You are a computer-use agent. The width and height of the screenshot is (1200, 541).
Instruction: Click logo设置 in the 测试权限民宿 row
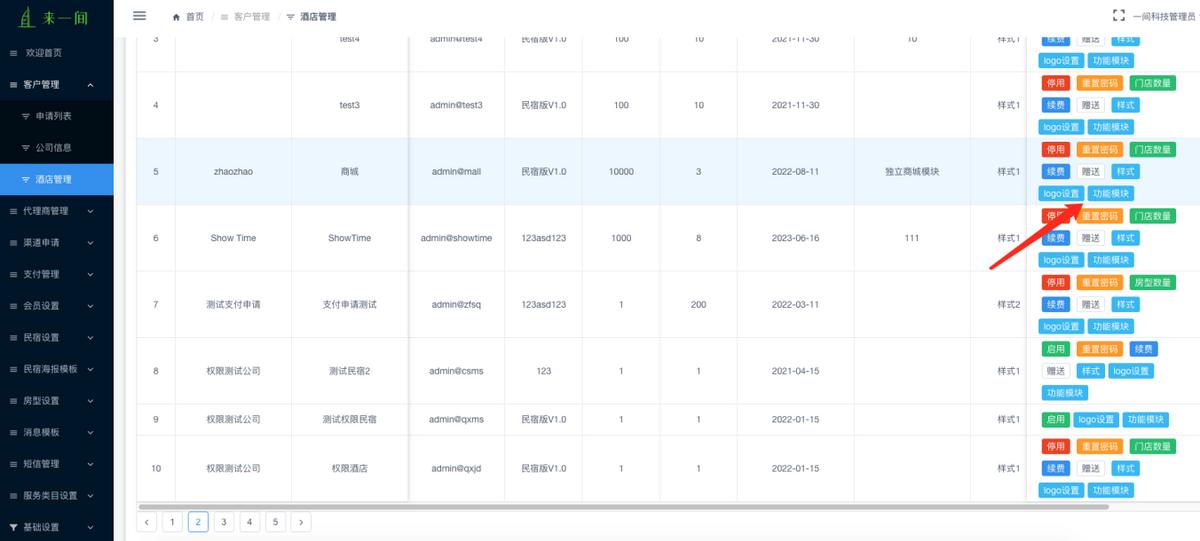1095,420
